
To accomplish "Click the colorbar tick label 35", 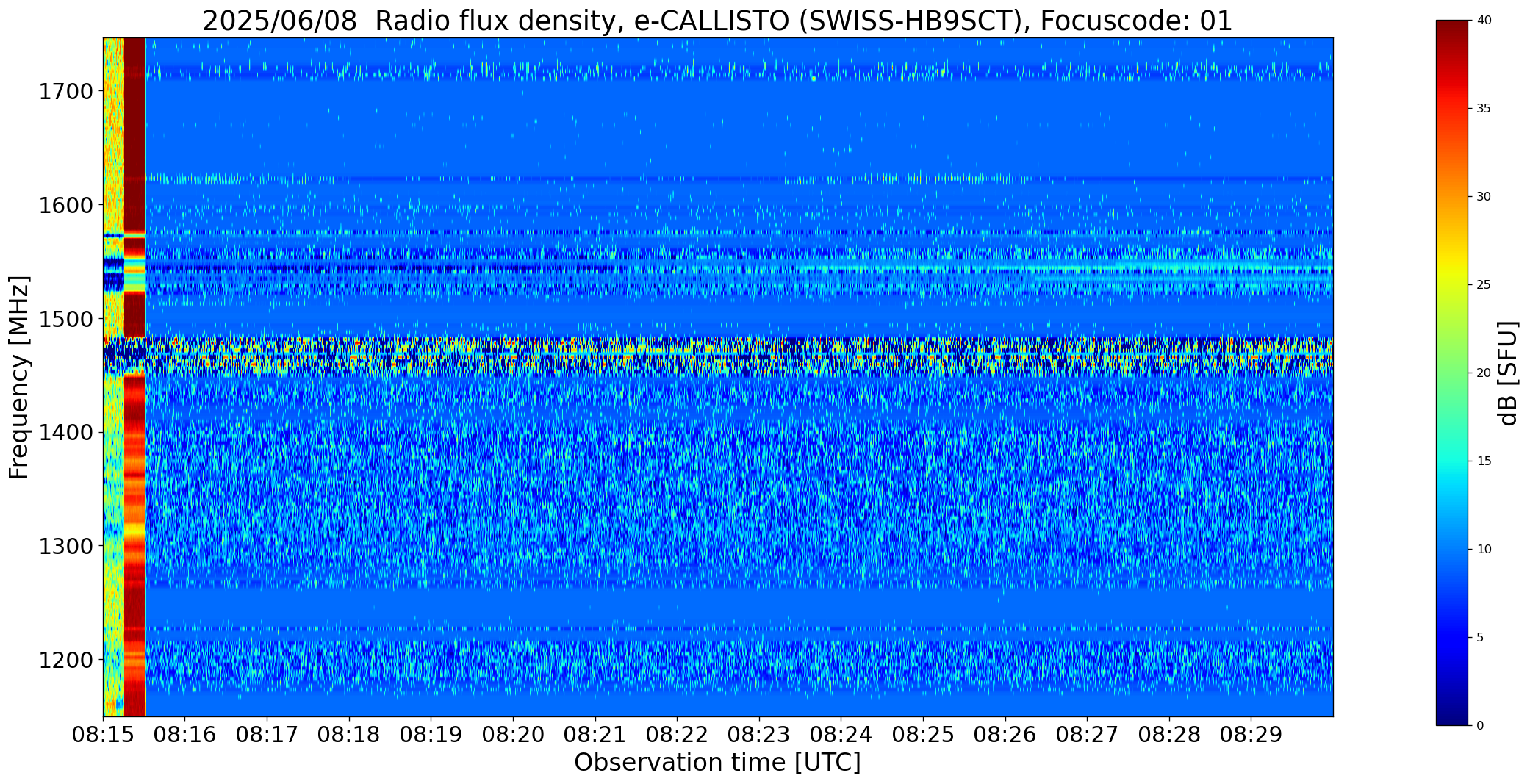I will (x=1484, y=109).
